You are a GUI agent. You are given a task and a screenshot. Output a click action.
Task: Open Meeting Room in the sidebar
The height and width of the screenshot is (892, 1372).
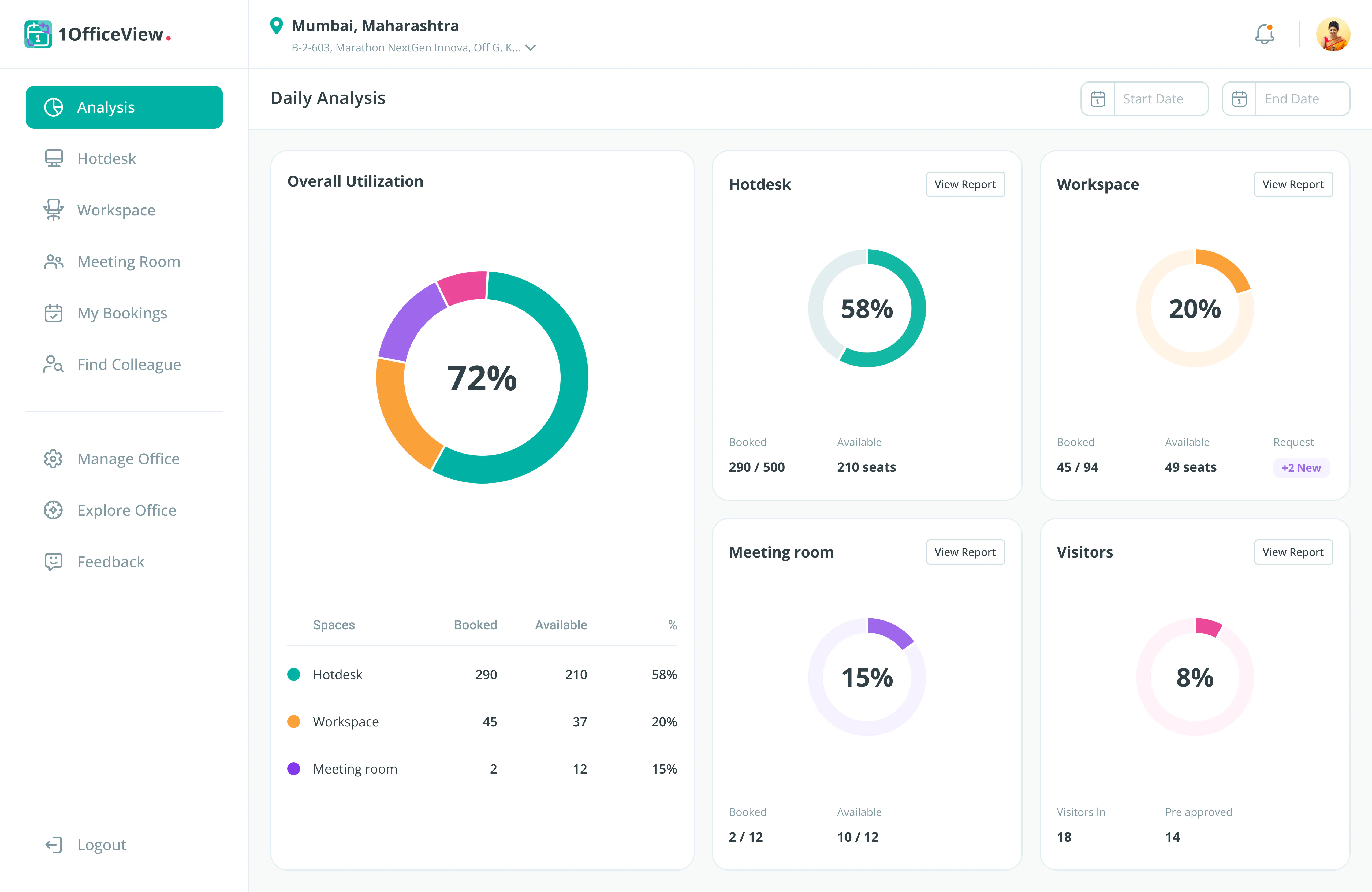click(x=112, y=262)
